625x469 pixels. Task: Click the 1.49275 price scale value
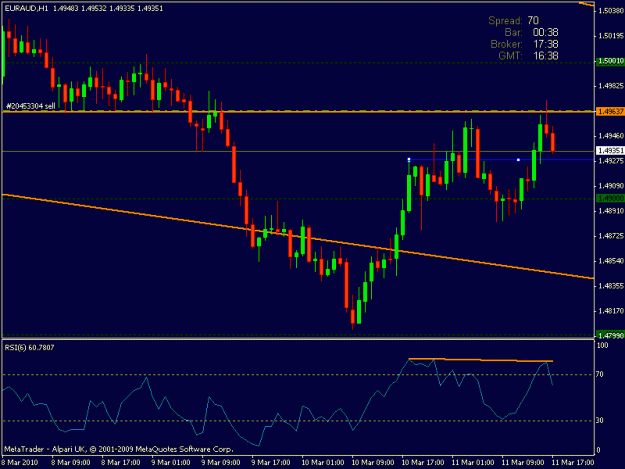(611, 161)
